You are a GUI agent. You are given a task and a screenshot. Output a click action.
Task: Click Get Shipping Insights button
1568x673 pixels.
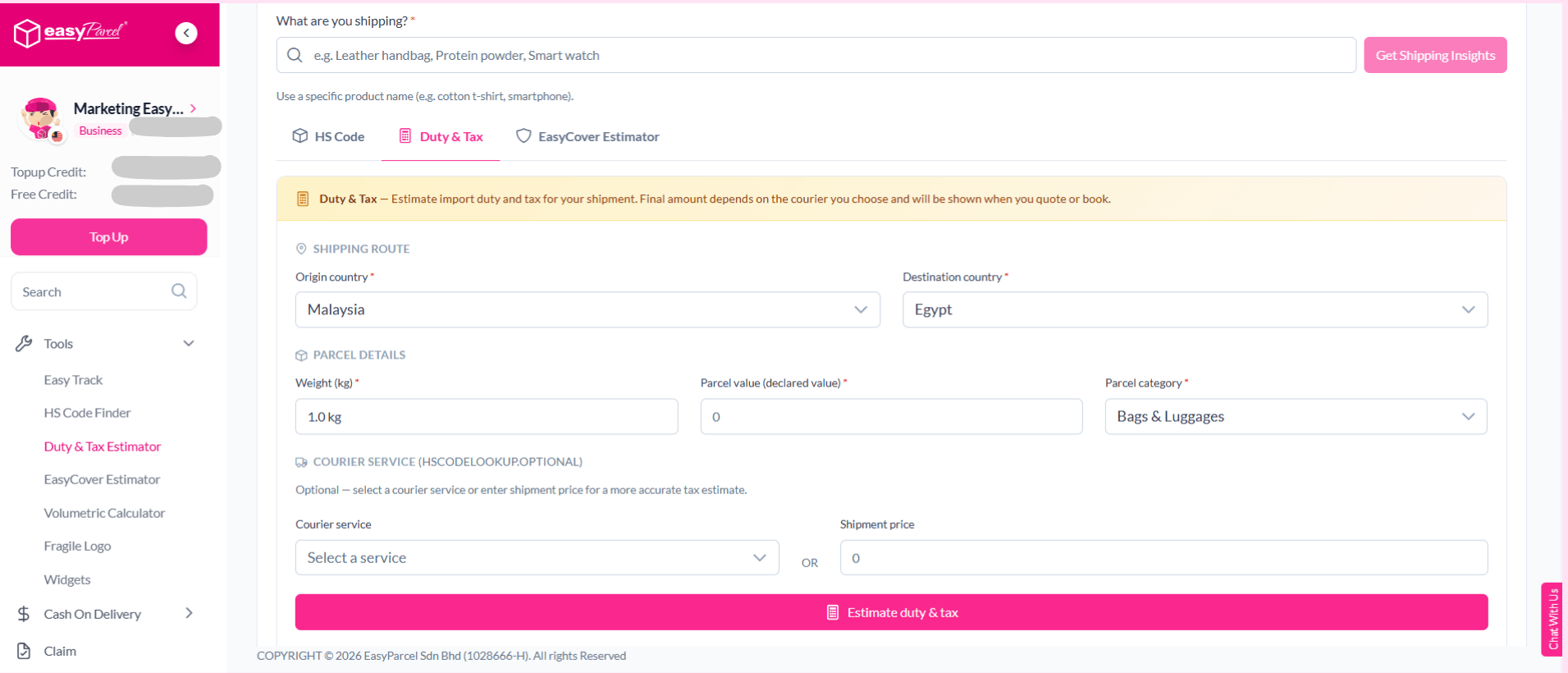click(1435, 55)
